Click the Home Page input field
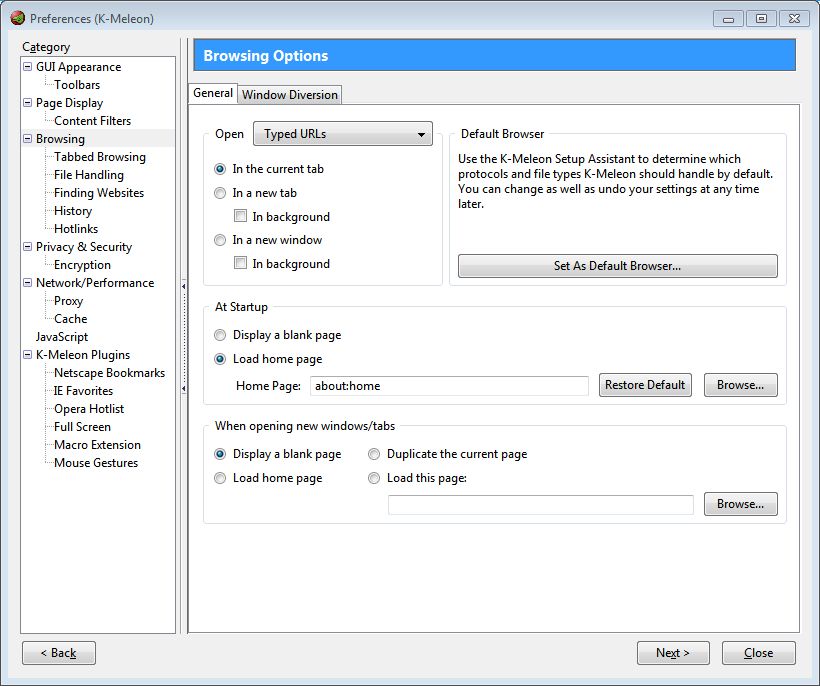Screen dimensions: 820x686 tap(449, 386)
